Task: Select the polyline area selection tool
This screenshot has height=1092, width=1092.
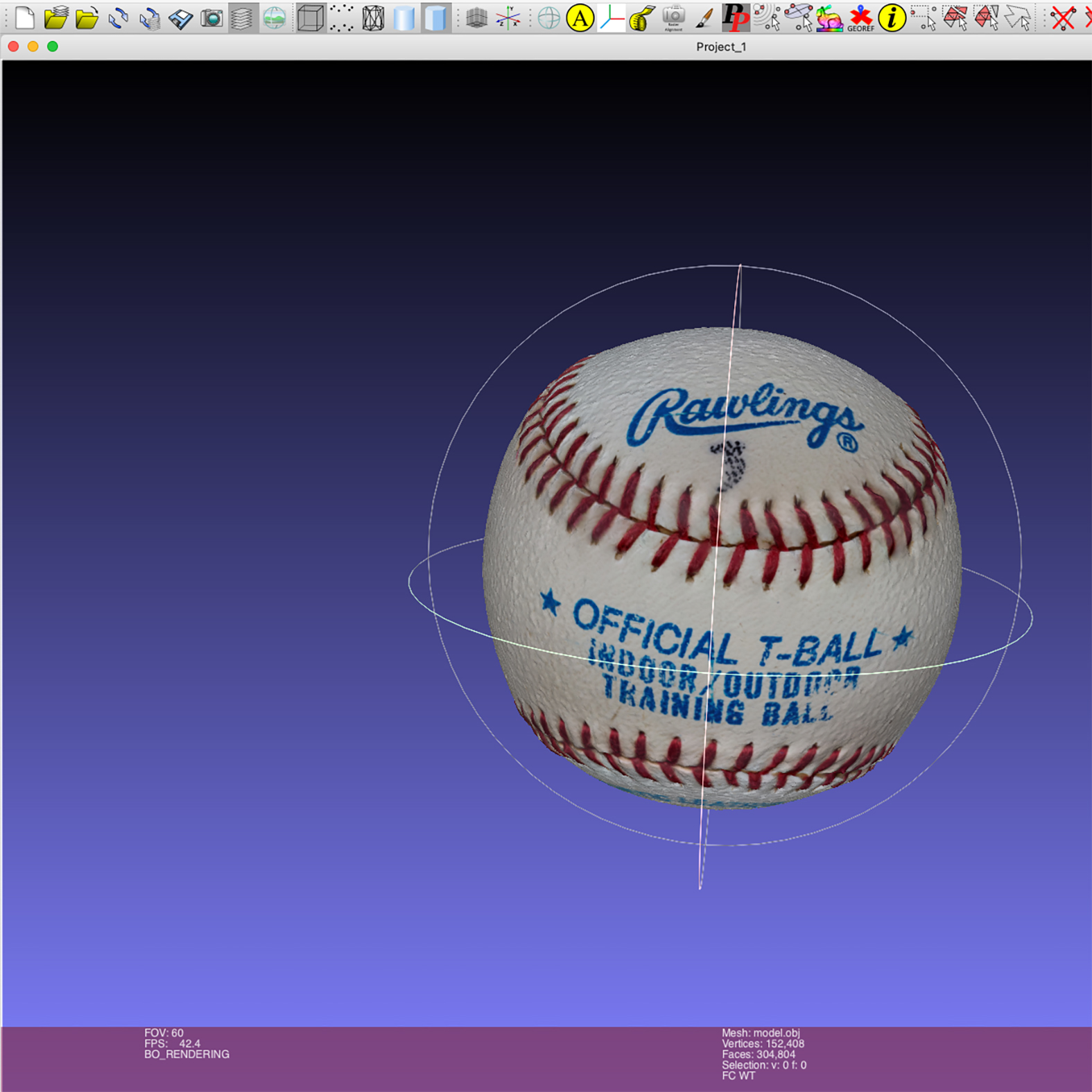Action: tap(1017, 18)
